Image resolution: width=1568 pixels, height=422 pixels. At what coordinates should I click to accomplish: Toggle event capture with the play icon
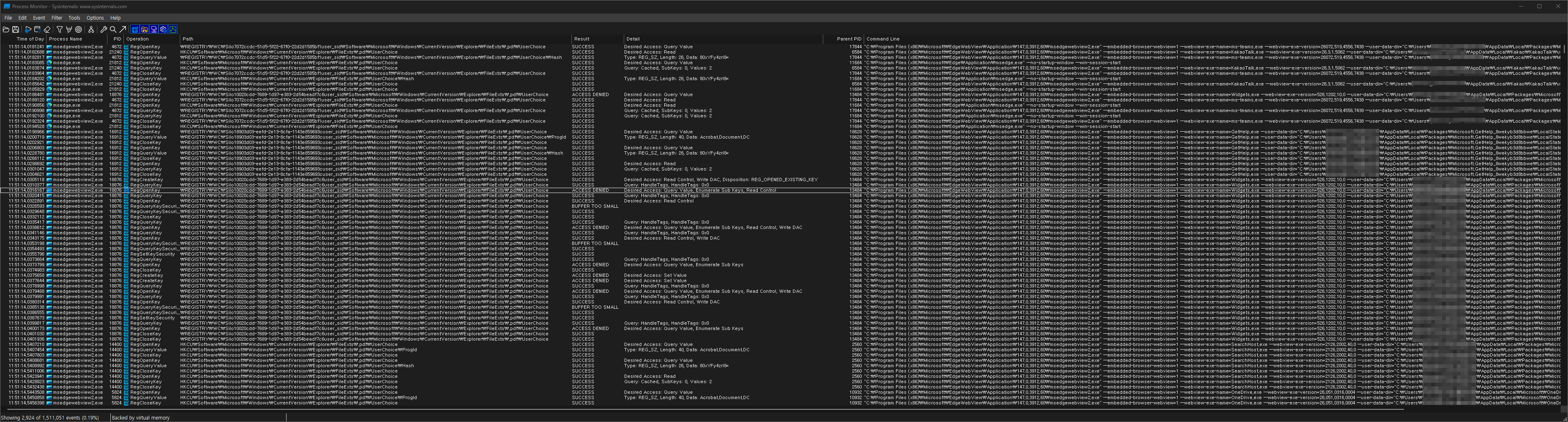click(28, 29)
